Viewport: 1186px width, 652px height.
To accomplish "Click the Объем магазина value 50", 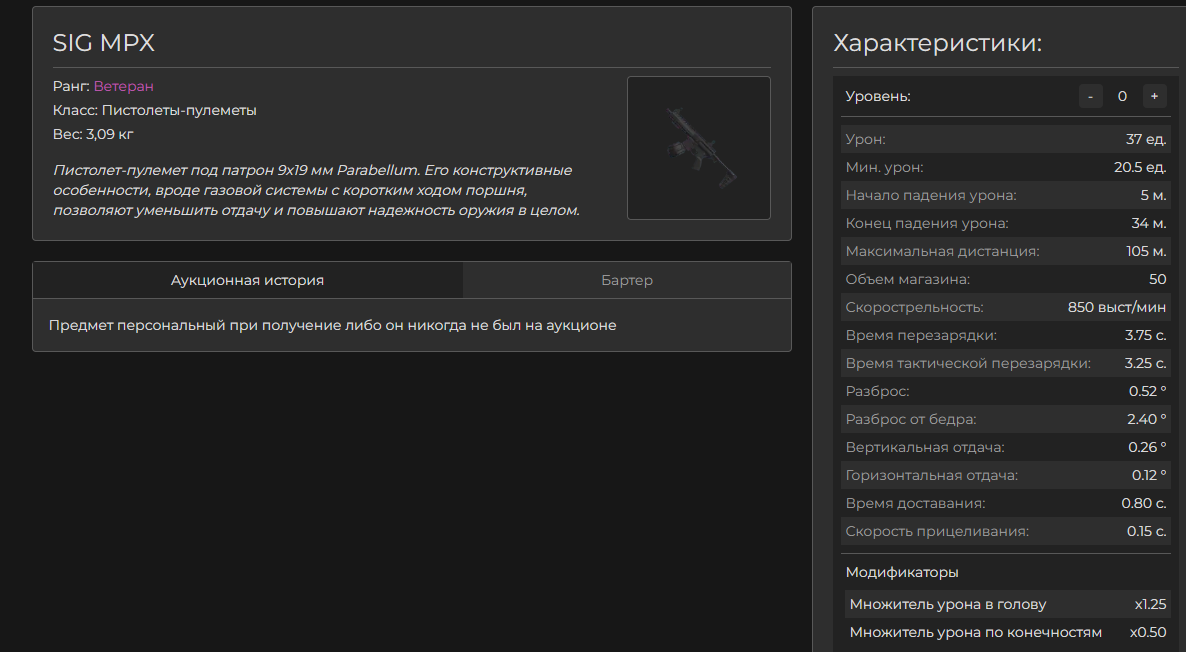I will [1158, 279].
